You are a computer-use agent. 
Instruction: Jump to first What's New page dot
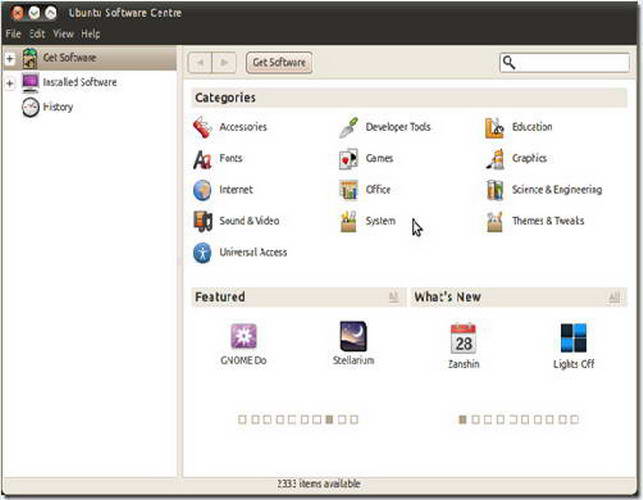[x=462, y=420]
